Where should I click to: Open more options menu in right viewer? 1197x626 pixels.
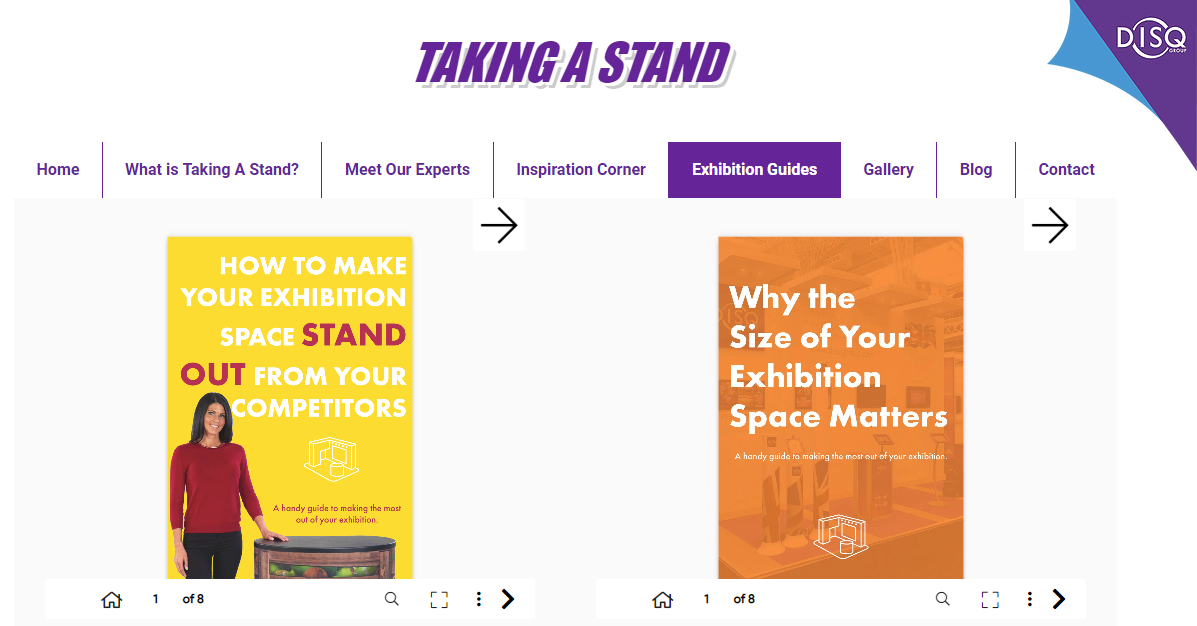click(1030, 599)
